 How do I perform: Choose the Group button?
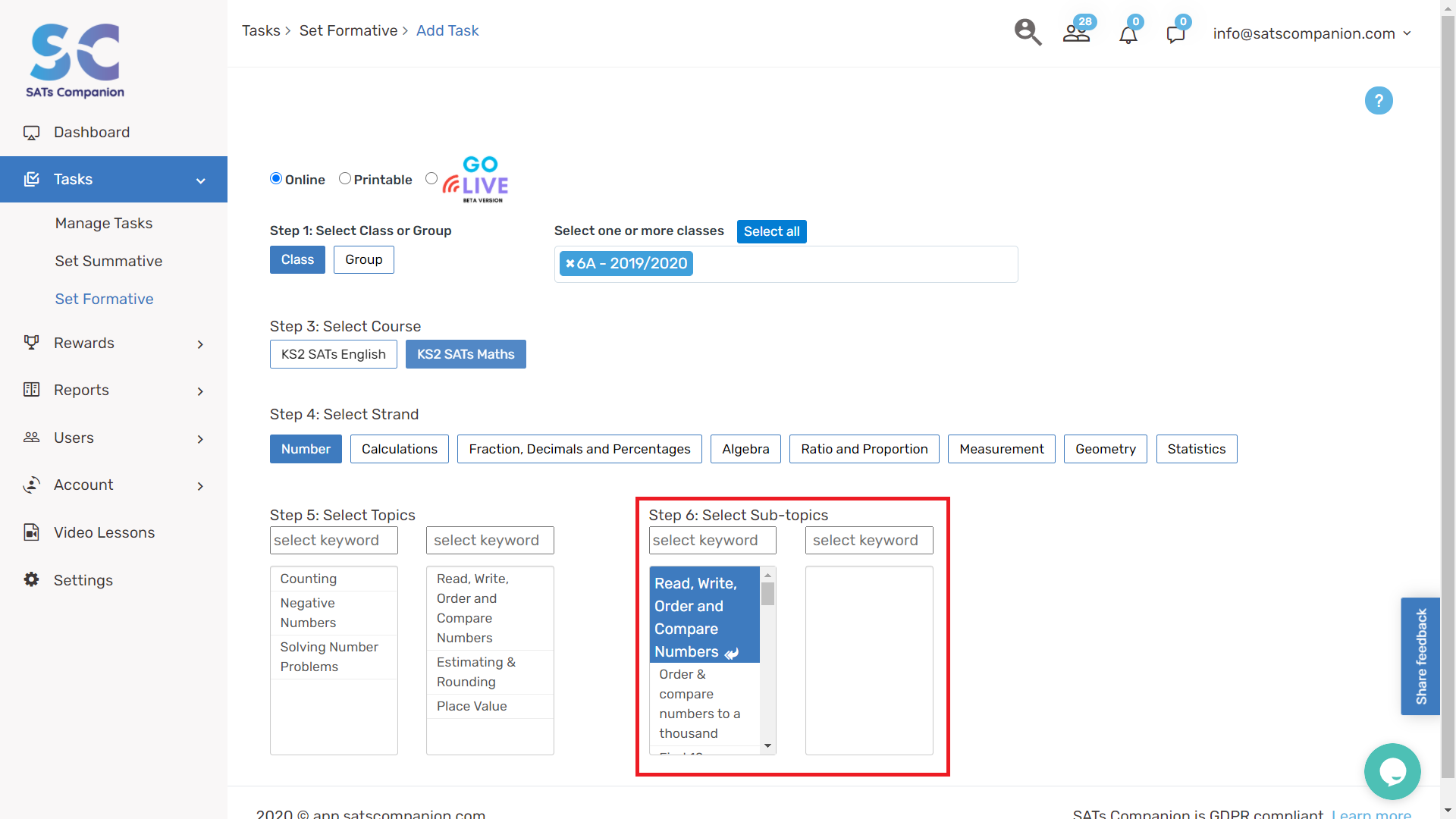364,259
